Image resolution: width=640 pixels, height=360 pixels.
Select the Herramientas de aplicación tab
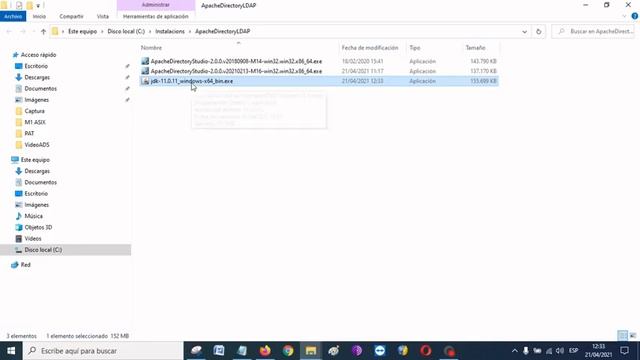156,16
